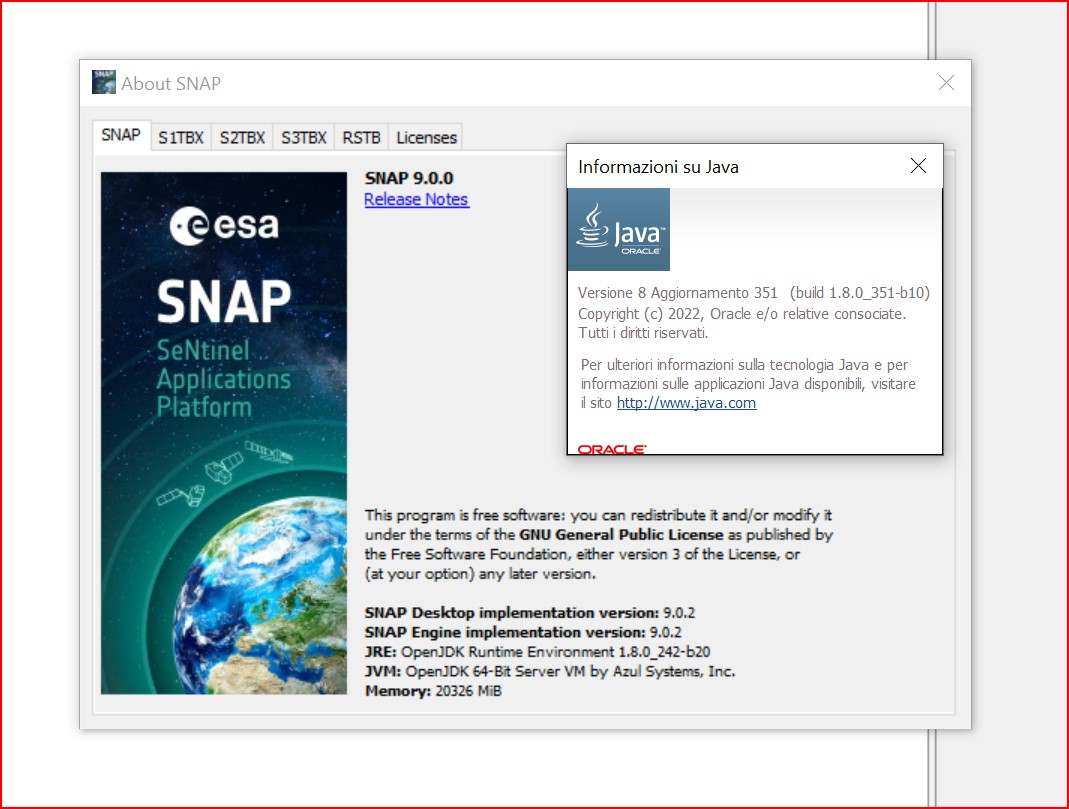Open the Release Notes link

click(416, 199)
